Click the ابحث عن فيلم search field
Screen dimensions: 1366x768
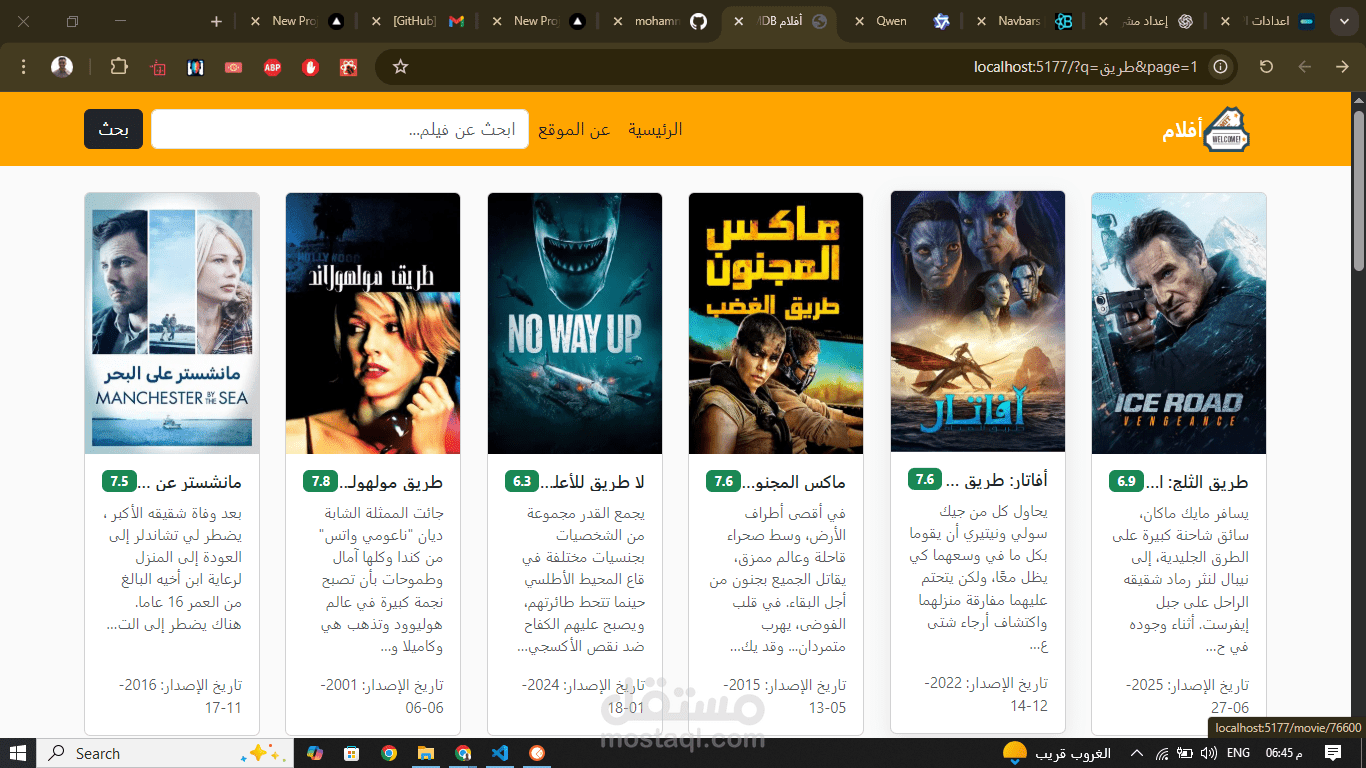click(x=340, y=128)
